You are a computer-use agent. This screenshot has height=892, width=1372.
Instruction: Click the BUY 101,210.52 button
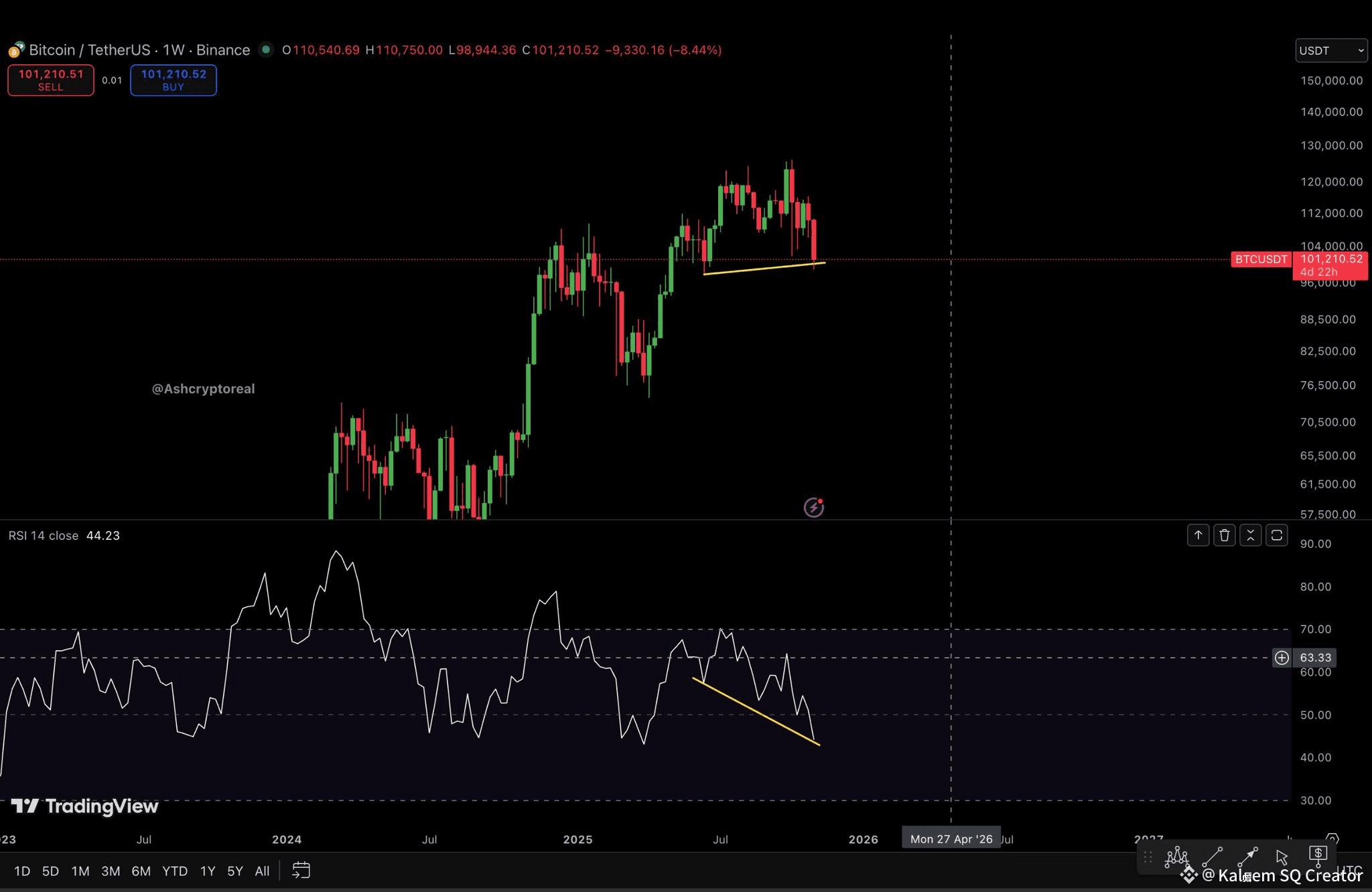(174, 80)
